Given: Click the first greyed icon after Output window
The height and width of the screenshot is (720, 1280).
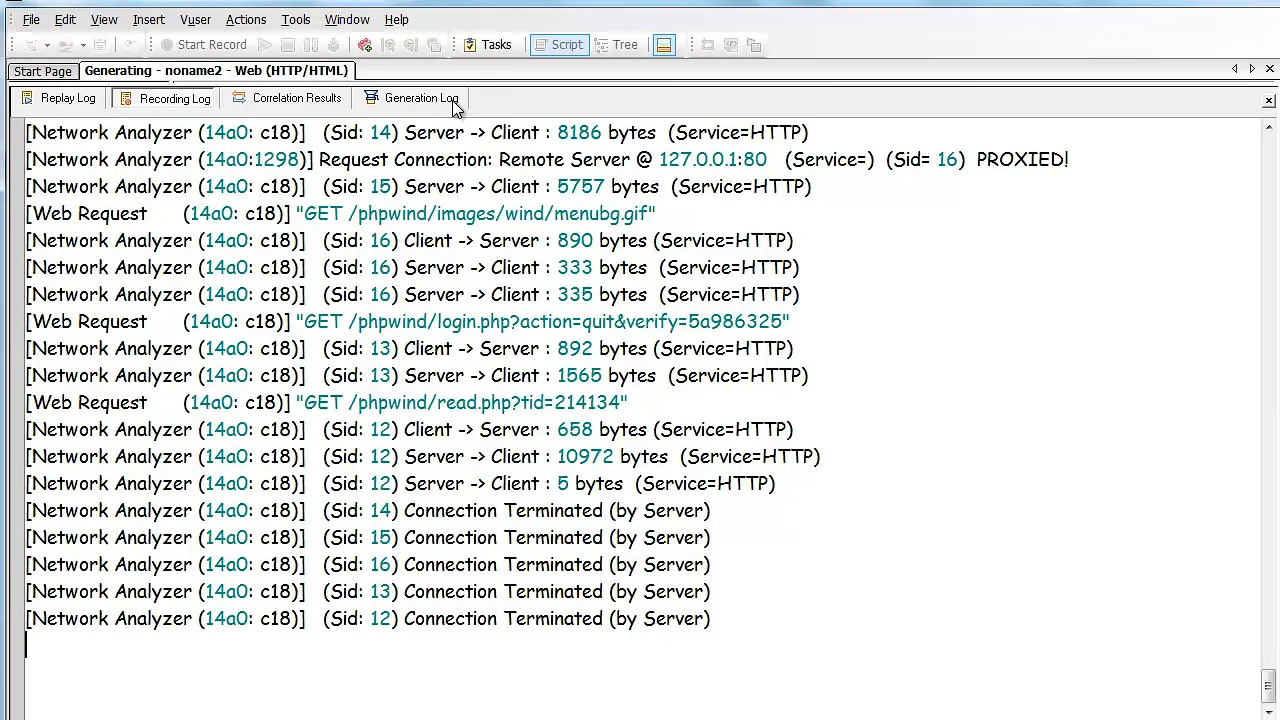Looking at the screenshot, I should point(708,45).
